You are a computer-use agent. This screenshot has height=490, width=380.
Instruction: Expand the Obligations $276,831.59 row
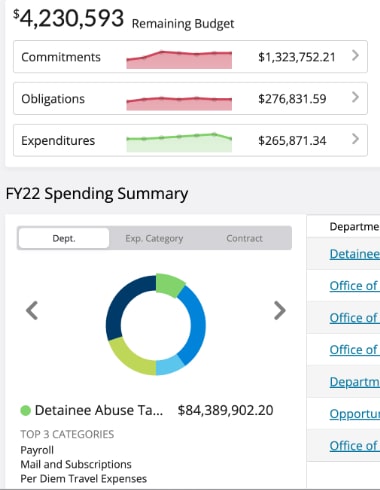point(190,99)
